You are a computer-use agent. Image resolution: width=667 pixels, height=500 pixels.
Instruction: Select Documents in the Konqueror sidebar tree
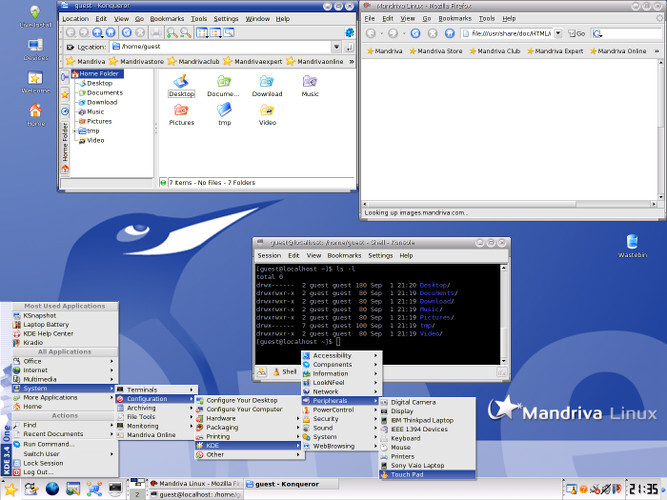[x=101, y=93]
